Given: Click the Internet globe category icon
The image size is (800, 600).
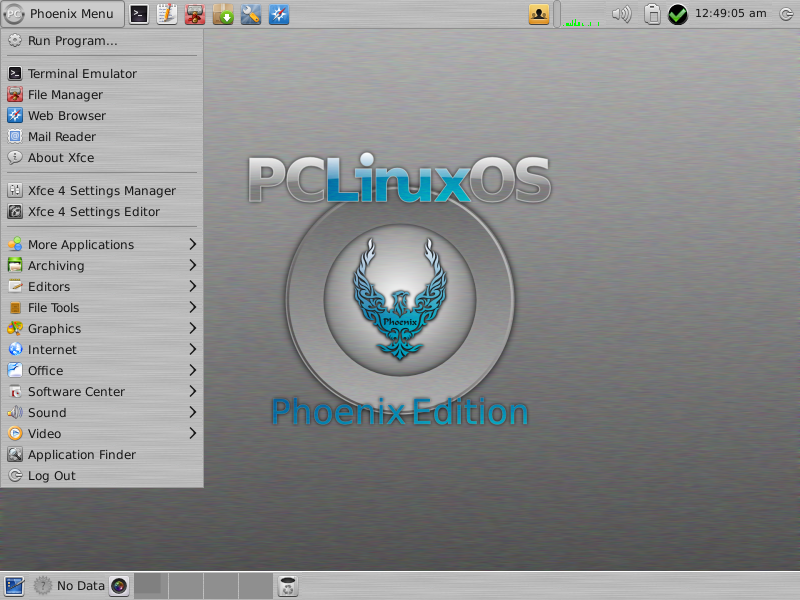Looking at the screenshot, I should coord(15,349).
